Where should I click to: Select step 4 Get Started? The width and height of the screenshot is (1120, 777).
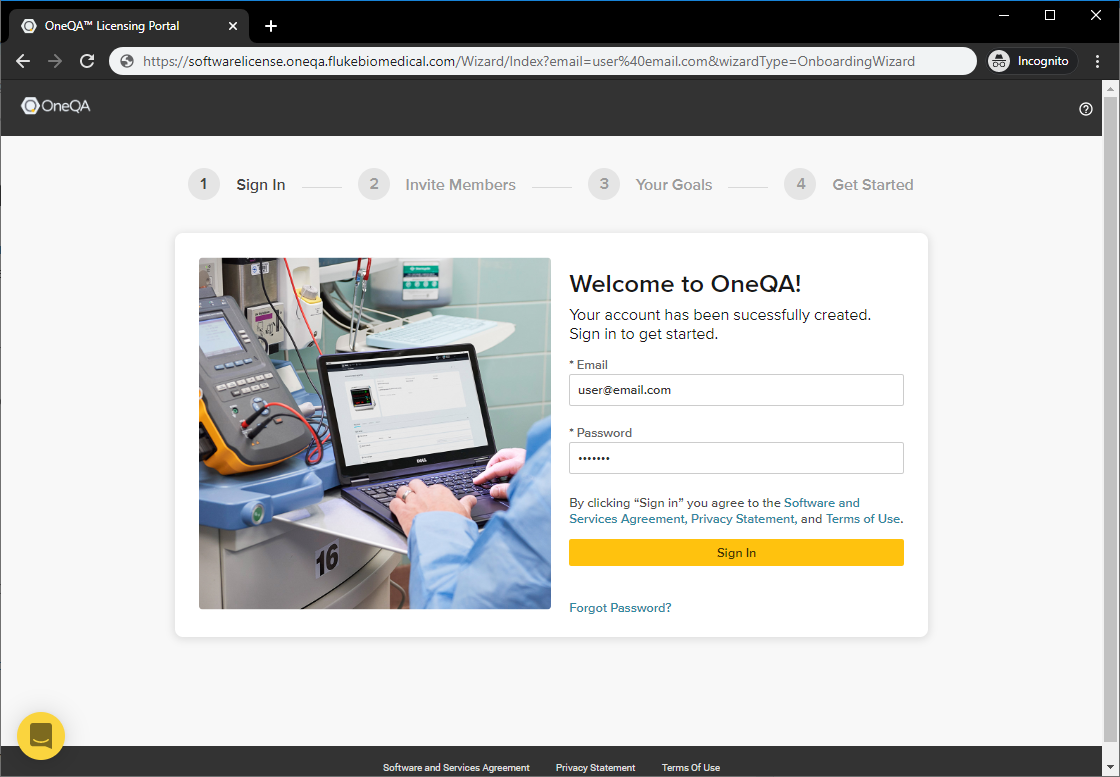point(849,184)
